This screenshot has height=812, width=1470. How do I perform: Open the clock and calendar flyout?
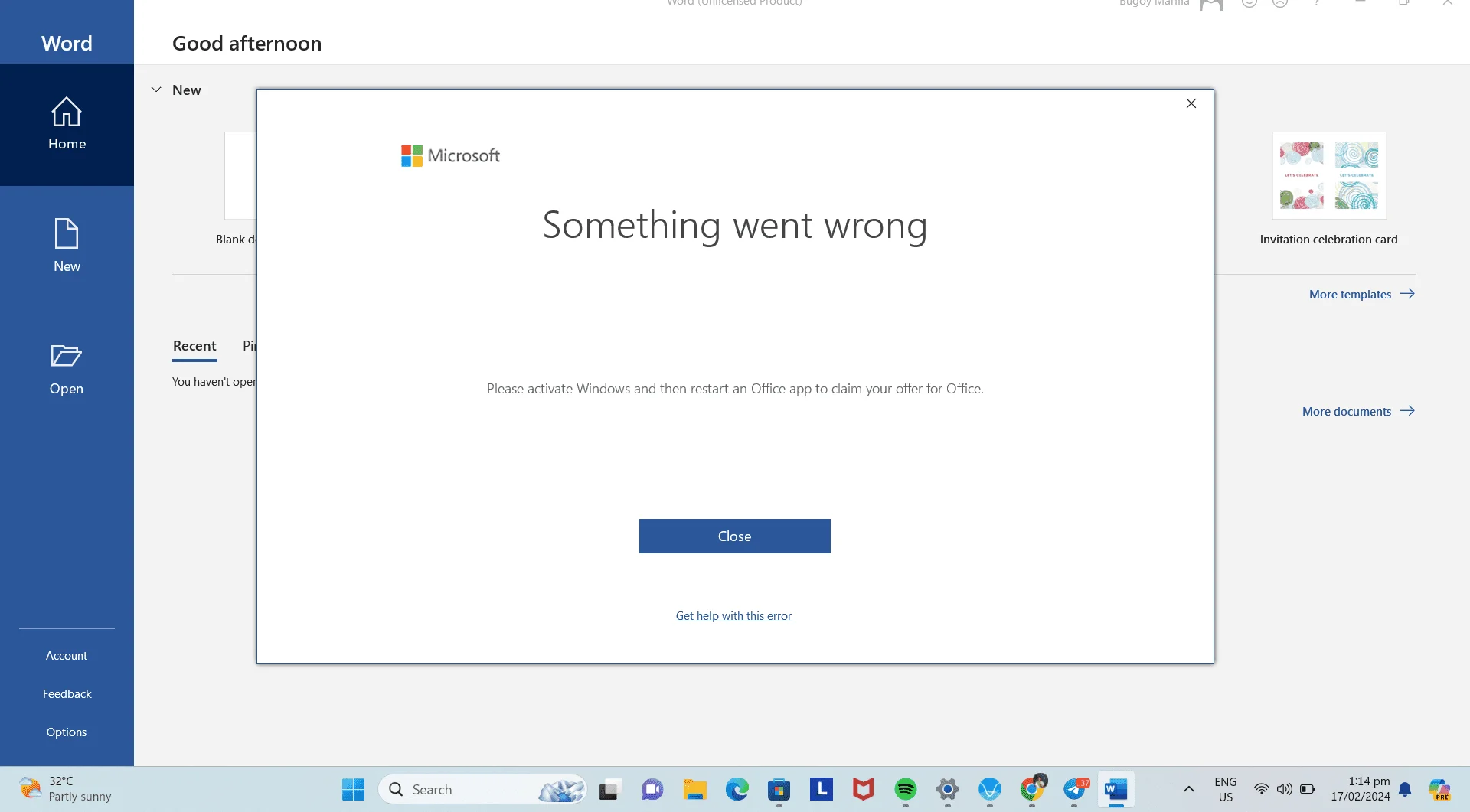click(1361, 789)
